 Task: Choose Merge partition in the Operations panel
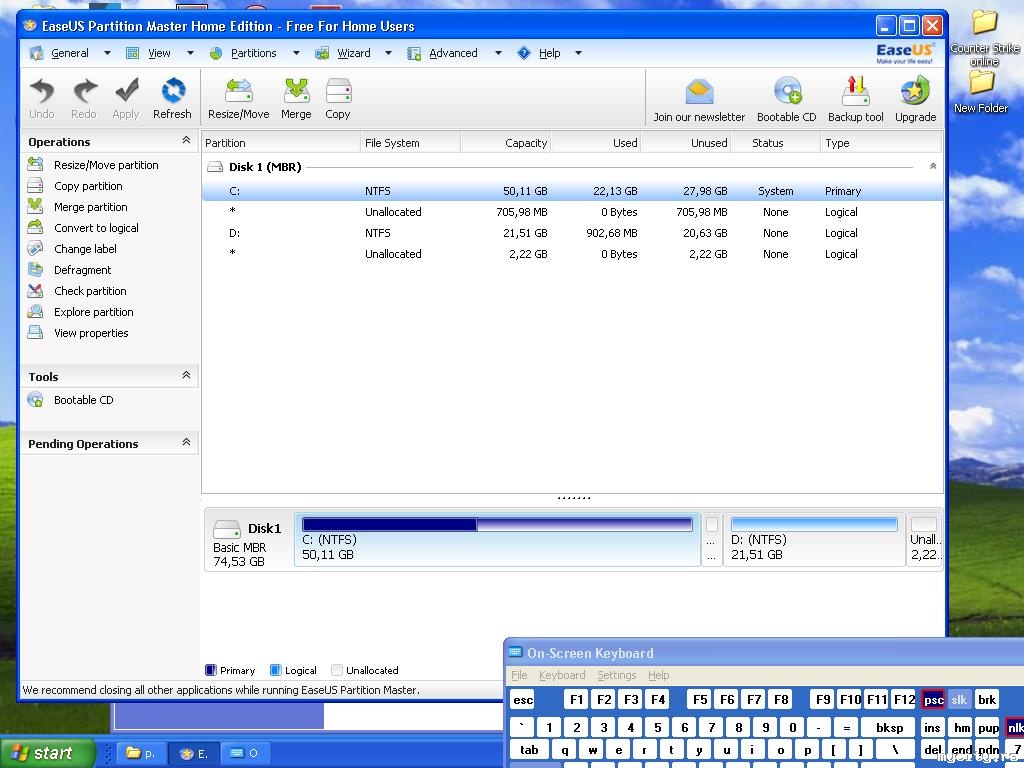coord(91,207)
